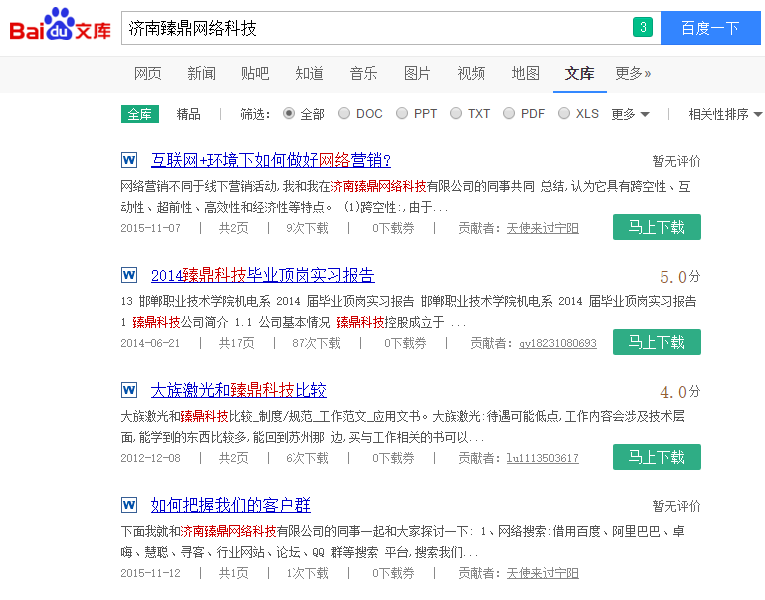Switch to the 音乐 tab
The width and height of the screenshot is (765, 600).
363,74
